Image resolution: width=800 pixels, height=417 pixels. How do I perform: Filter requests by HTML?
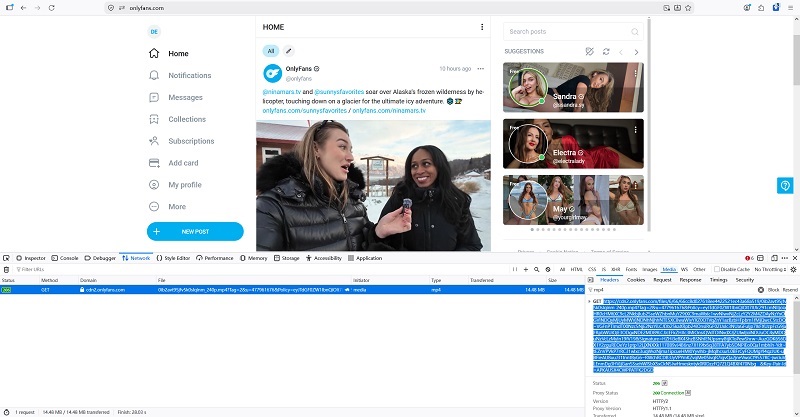coord(577,269)
